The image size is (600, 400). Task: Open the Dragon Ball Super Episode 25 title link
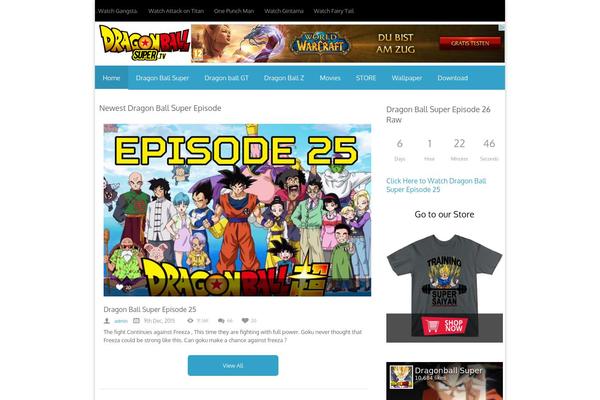coord(150,309)
